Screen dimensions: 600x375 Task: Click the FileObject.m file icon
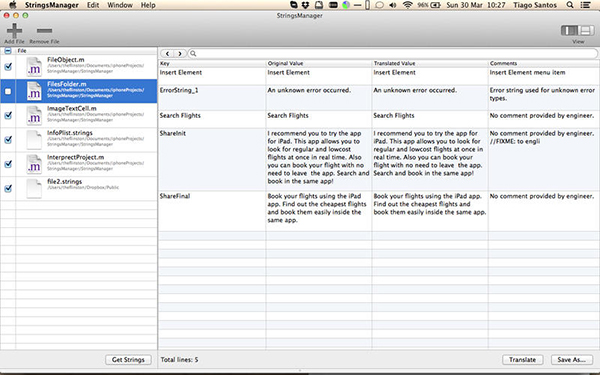pyautogui.click(x=34, y=67)
